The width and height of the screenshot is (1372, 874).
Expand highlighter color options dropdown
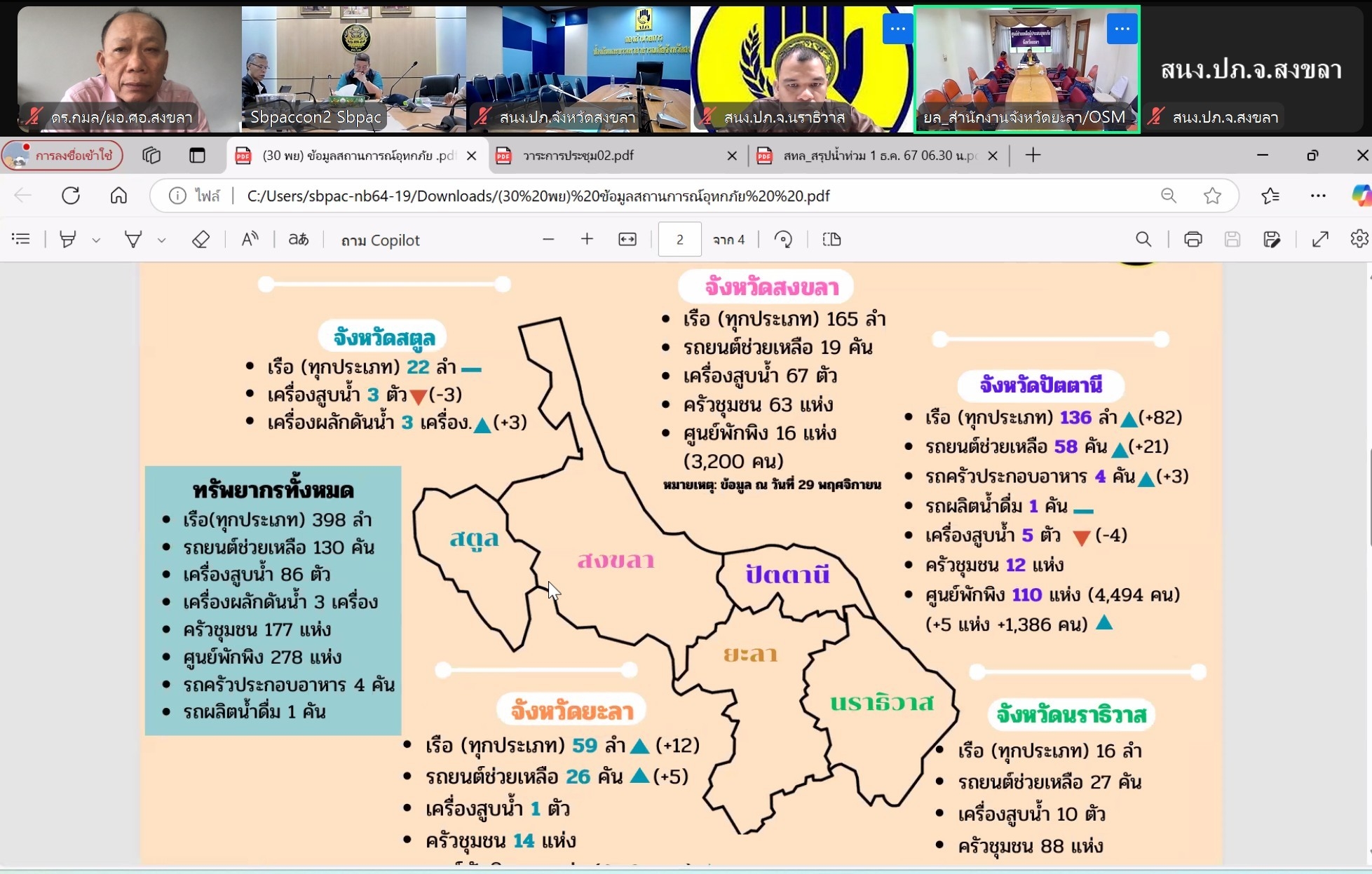tap(96, 240)
